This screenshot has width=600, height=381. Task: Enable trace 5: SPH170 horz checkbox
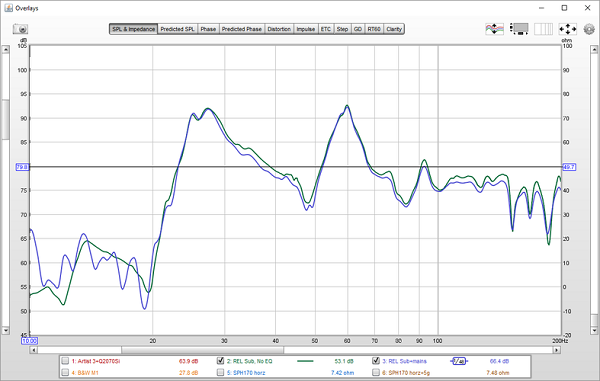coord(220,372)
